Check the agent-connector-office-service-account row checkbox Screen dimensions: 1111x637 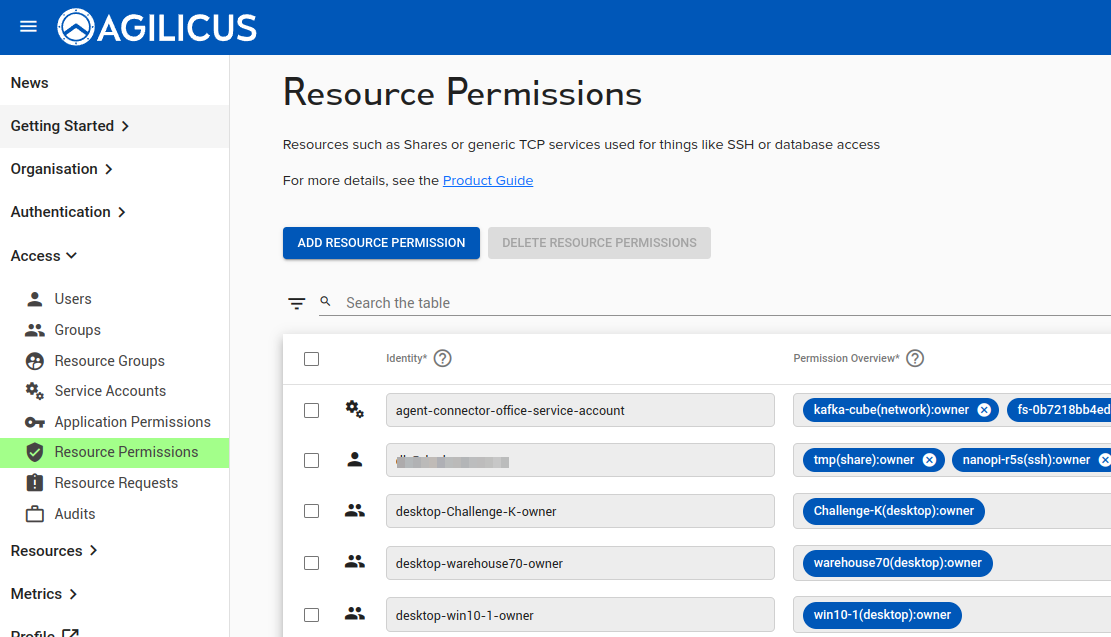point(311,410)
